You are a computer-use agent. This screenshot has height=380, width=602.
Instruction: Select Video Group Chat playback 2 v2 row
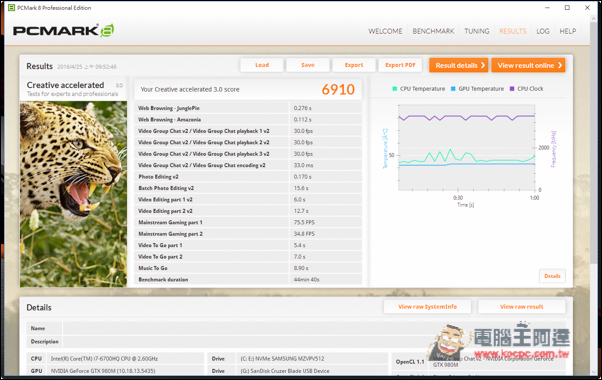click(x=248, y=142)
